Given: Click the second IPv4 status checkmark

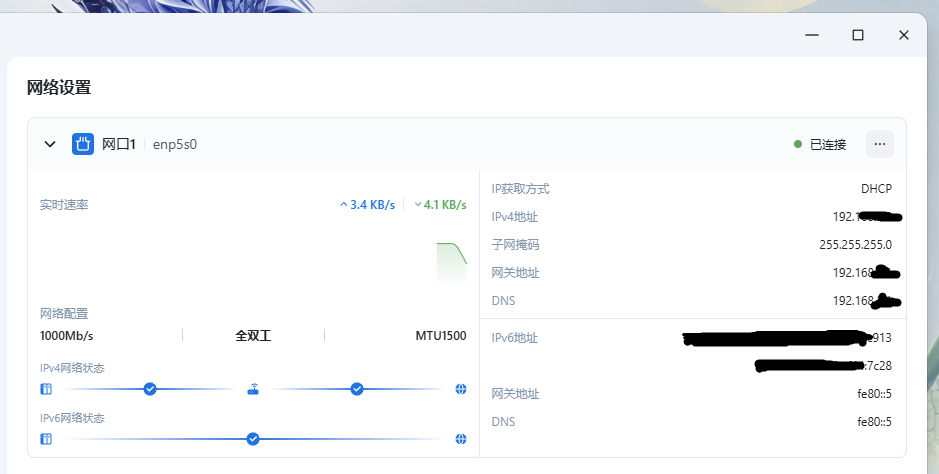Looking at the screenshot, I should [x=357, y=389].
